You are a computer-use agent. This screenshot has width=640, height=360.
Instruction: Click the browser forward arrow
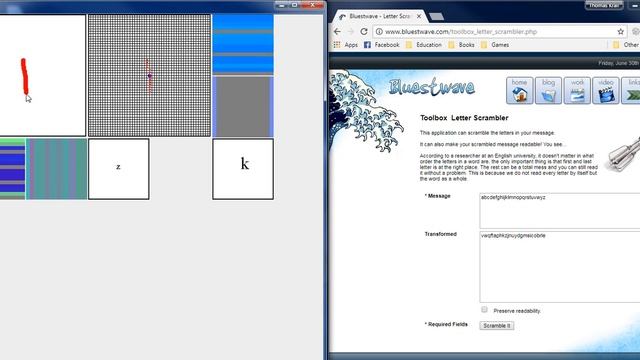[351, 31]
